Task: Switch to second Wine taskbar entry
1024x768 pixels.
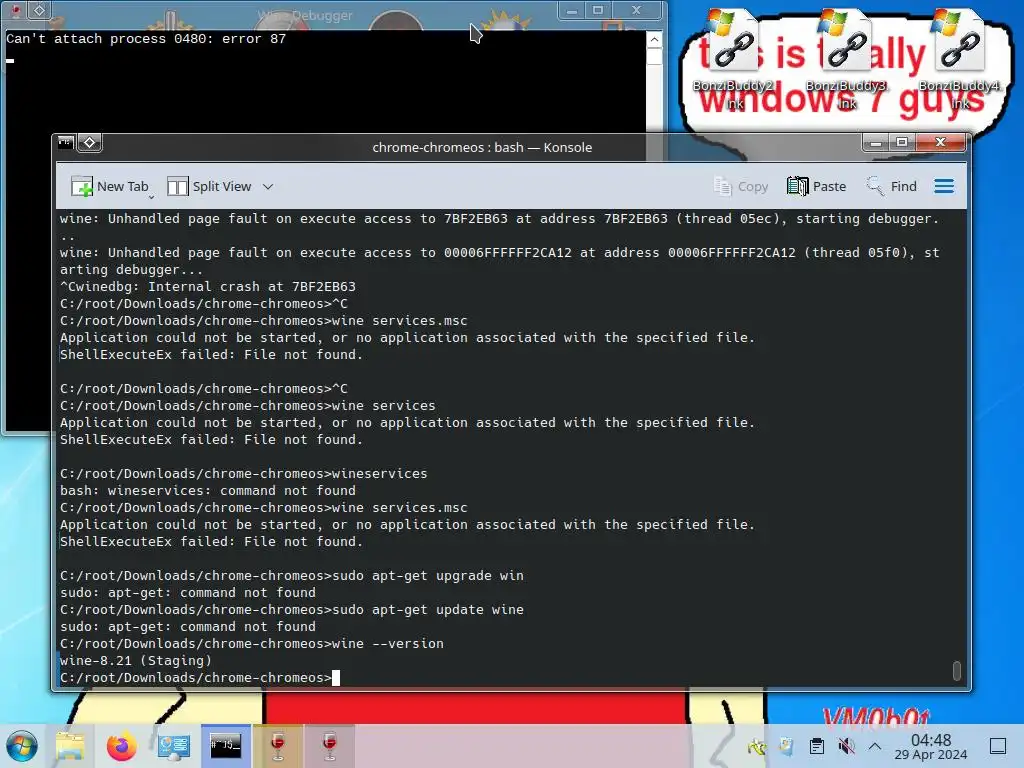Action: tap(329, 746)
